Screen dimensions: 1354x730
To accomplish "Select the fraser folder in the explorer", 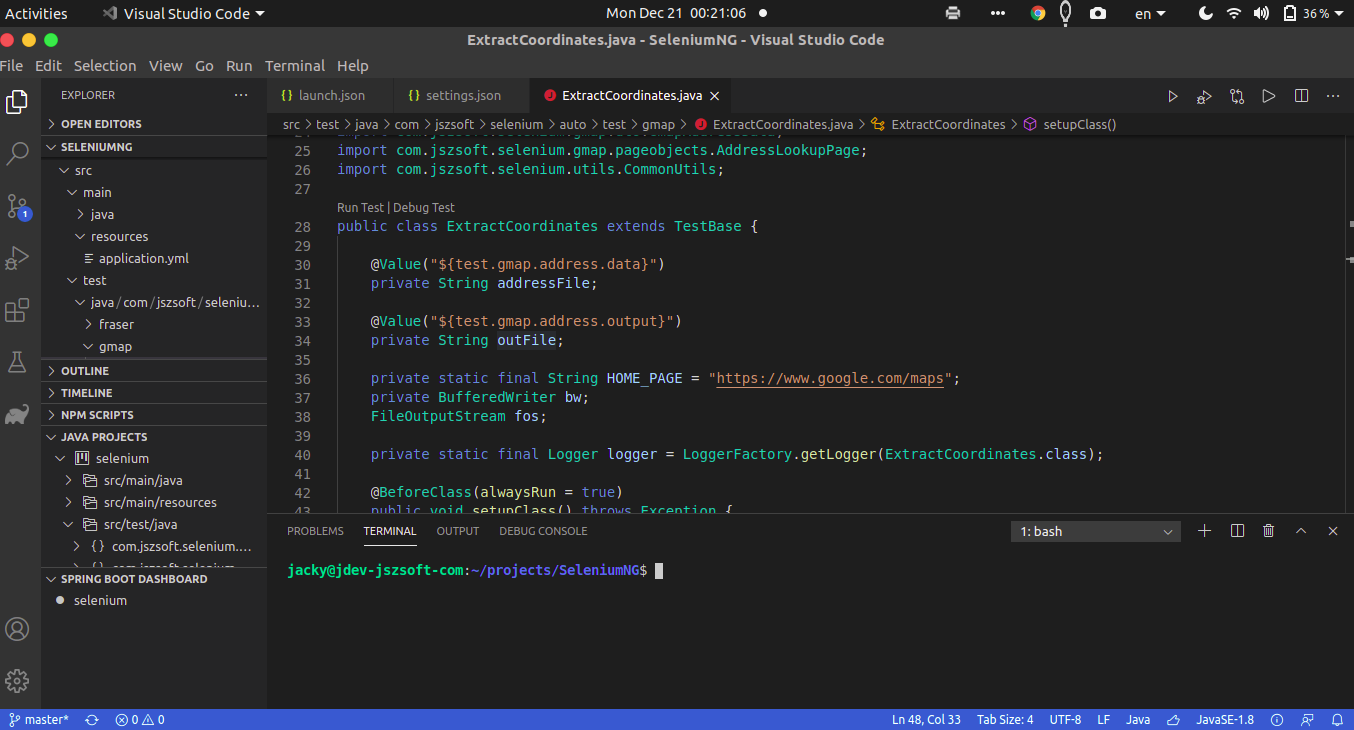I will tap(116, 324).
